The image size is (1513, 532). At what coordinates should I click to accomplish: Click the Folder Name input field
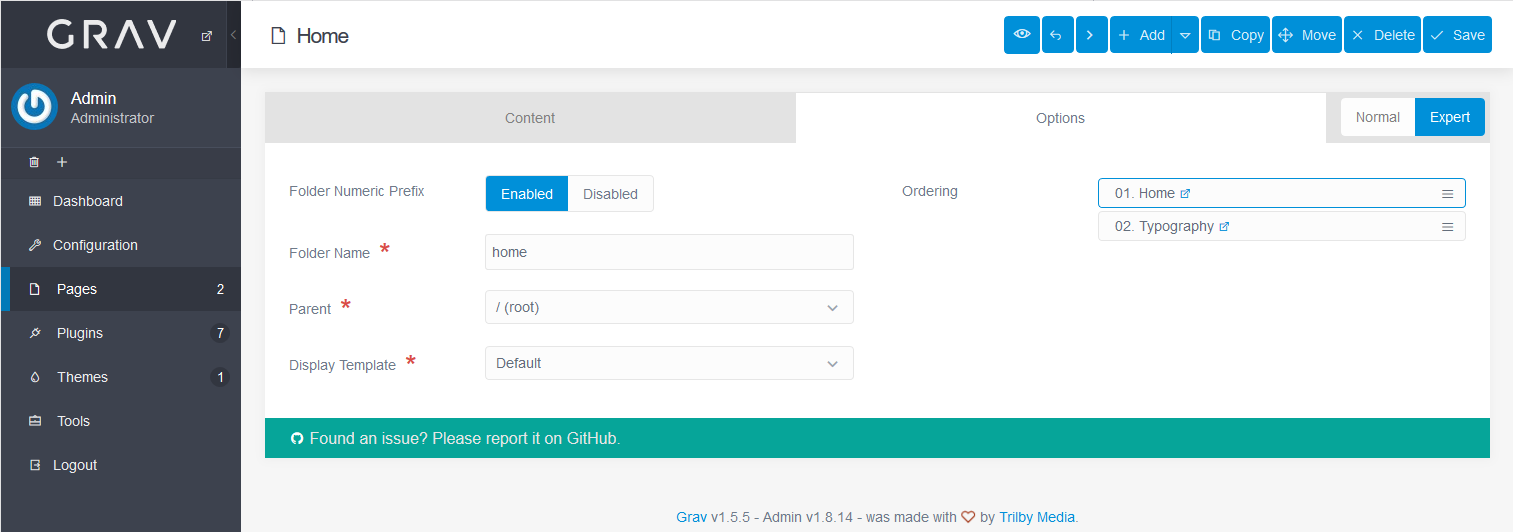(x=669, y=252)
